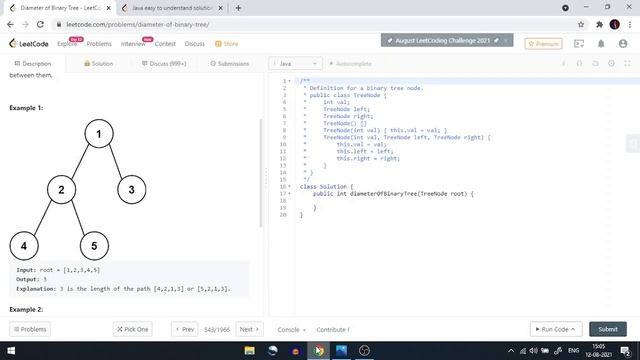Show hidden system tray icons
The image size is (640, 360).
point(511,351)
